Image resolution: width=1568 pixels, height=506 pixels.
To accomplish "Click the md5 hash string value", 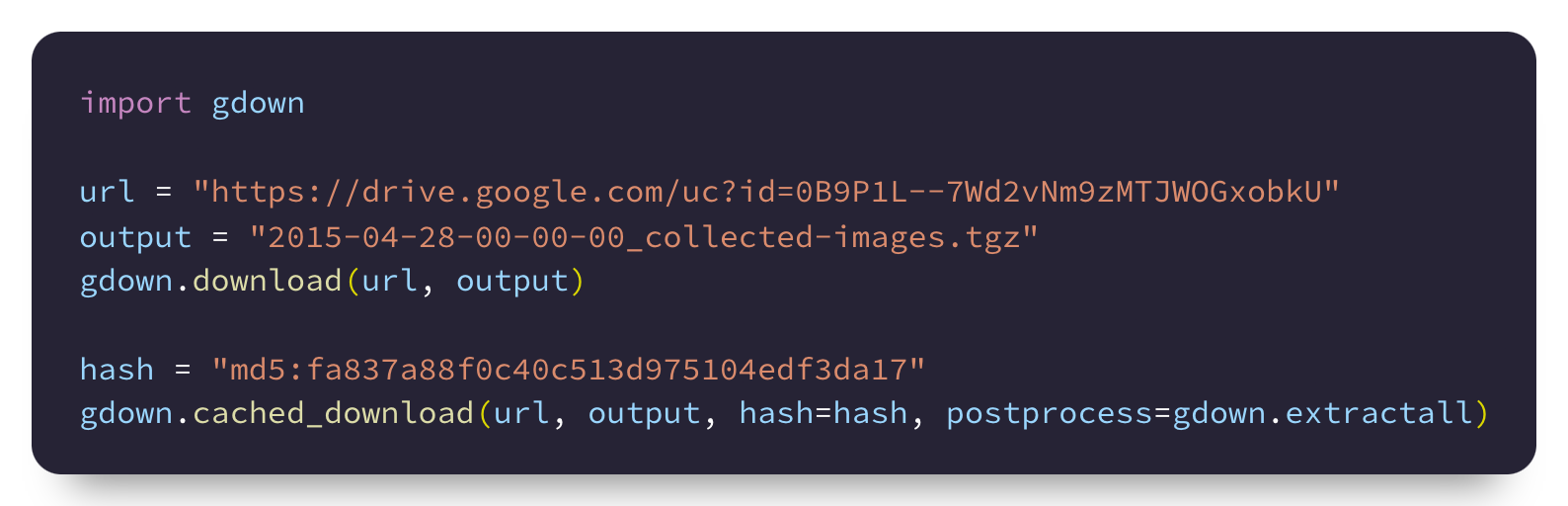I will pos(569,370).
